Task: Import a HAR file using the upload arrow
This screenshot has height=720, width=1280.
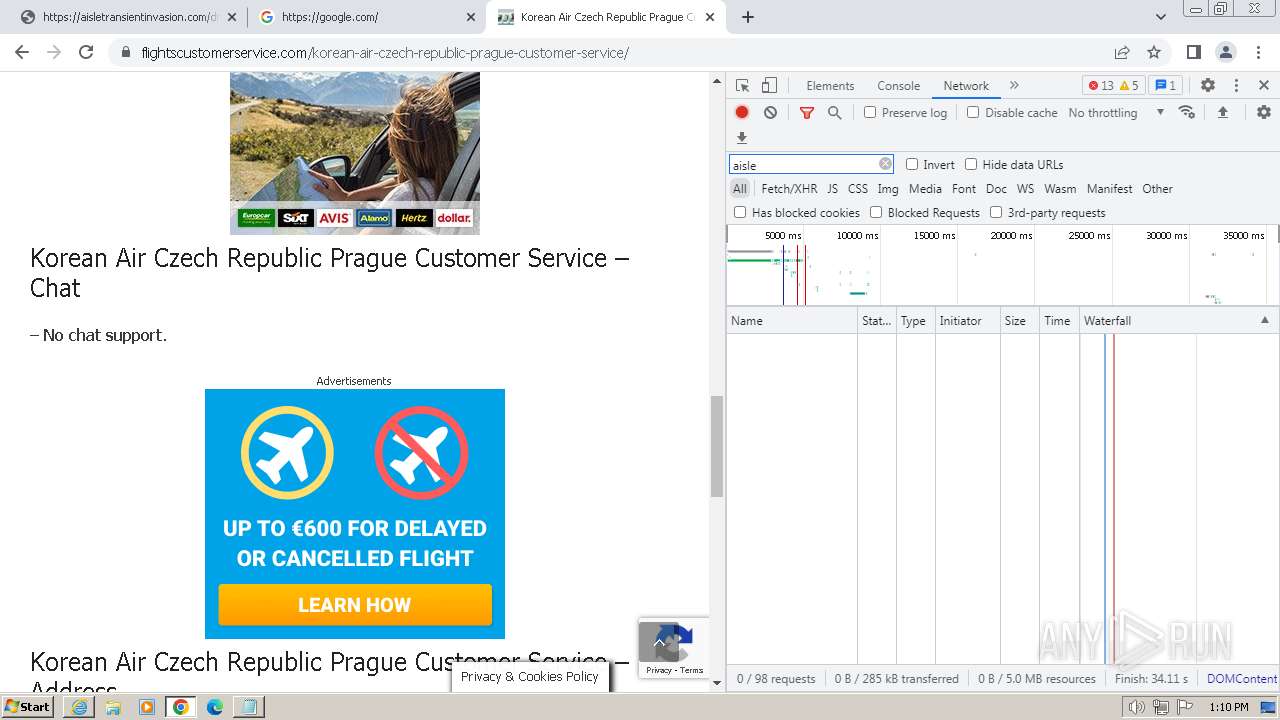Action: point(1222,112)
